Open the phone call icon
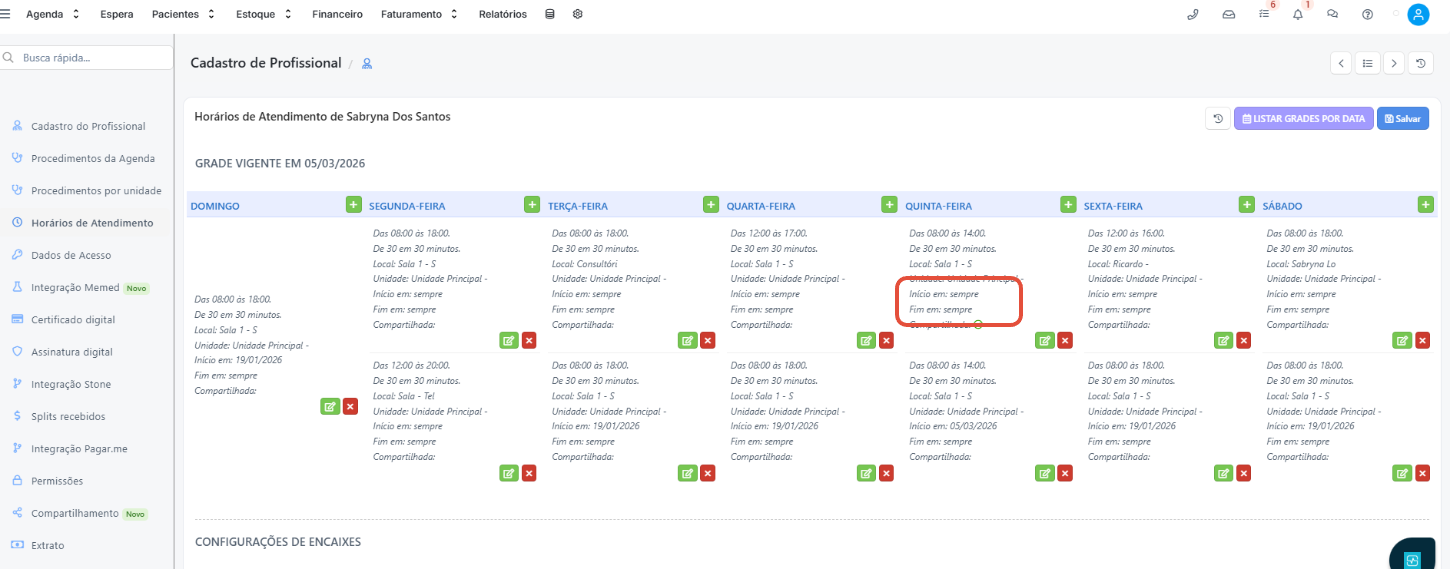 click(1192, 15)
